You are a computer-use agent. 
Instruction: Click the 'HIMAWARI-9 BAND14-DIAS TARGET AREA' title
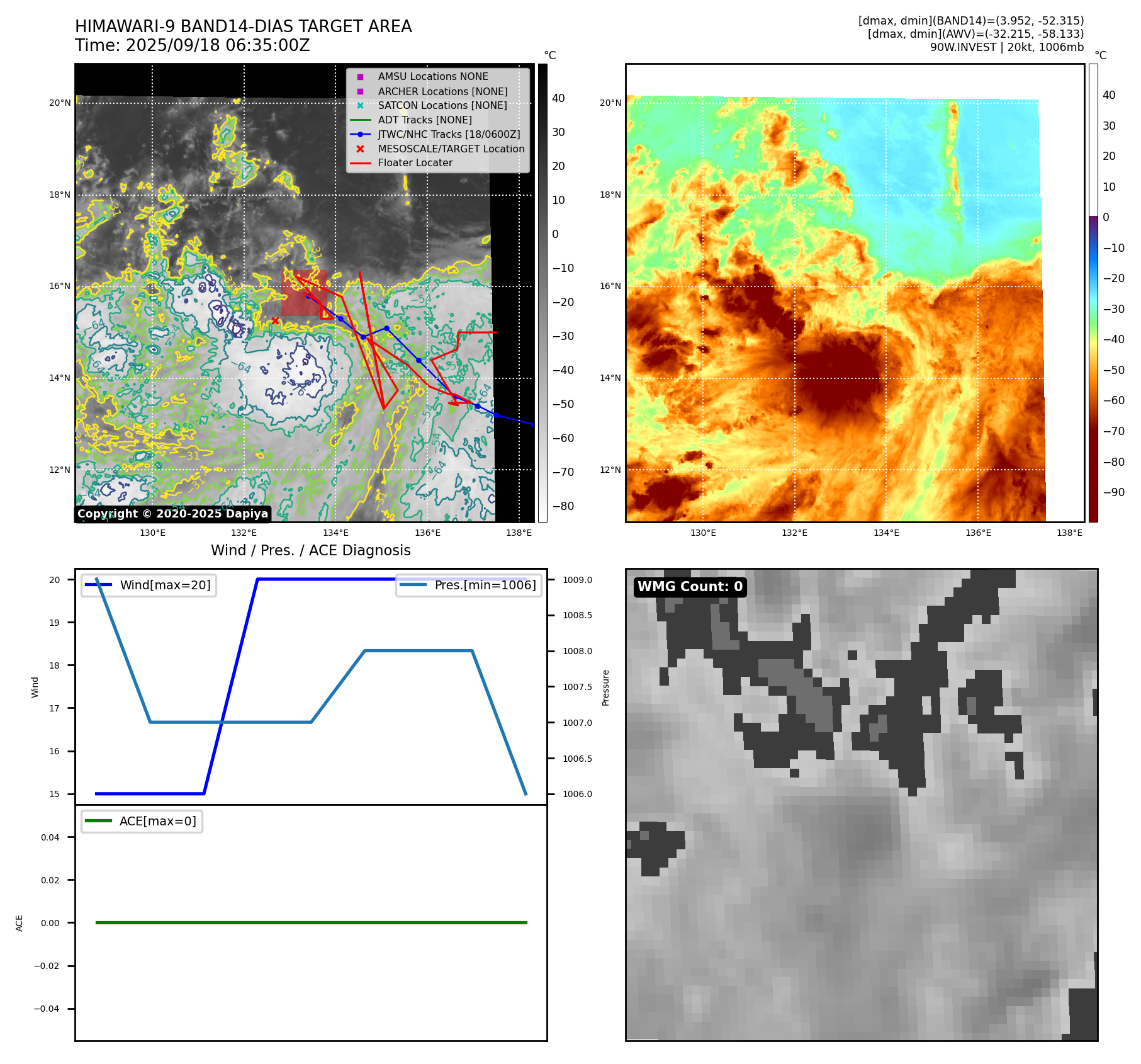(x=243, y=26)
